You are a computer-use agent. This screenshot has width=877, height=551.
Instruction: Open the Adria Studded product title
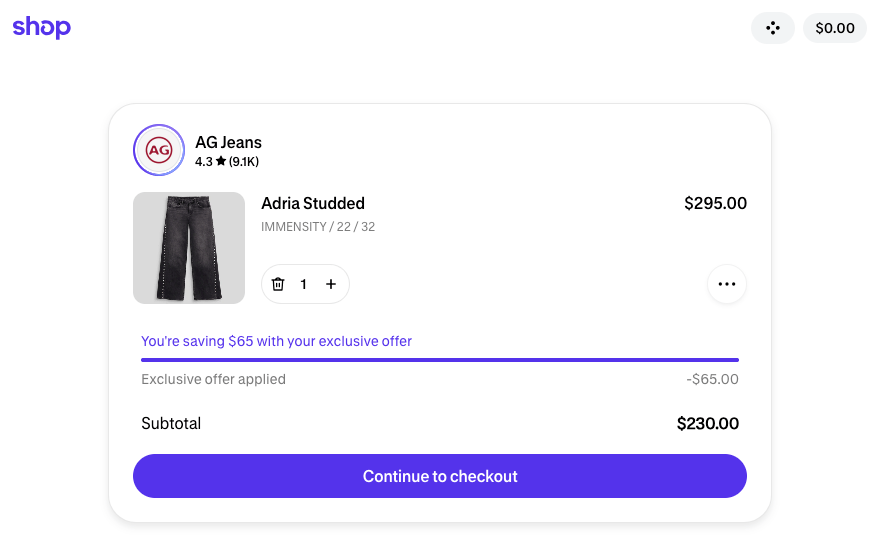[313, 203]
